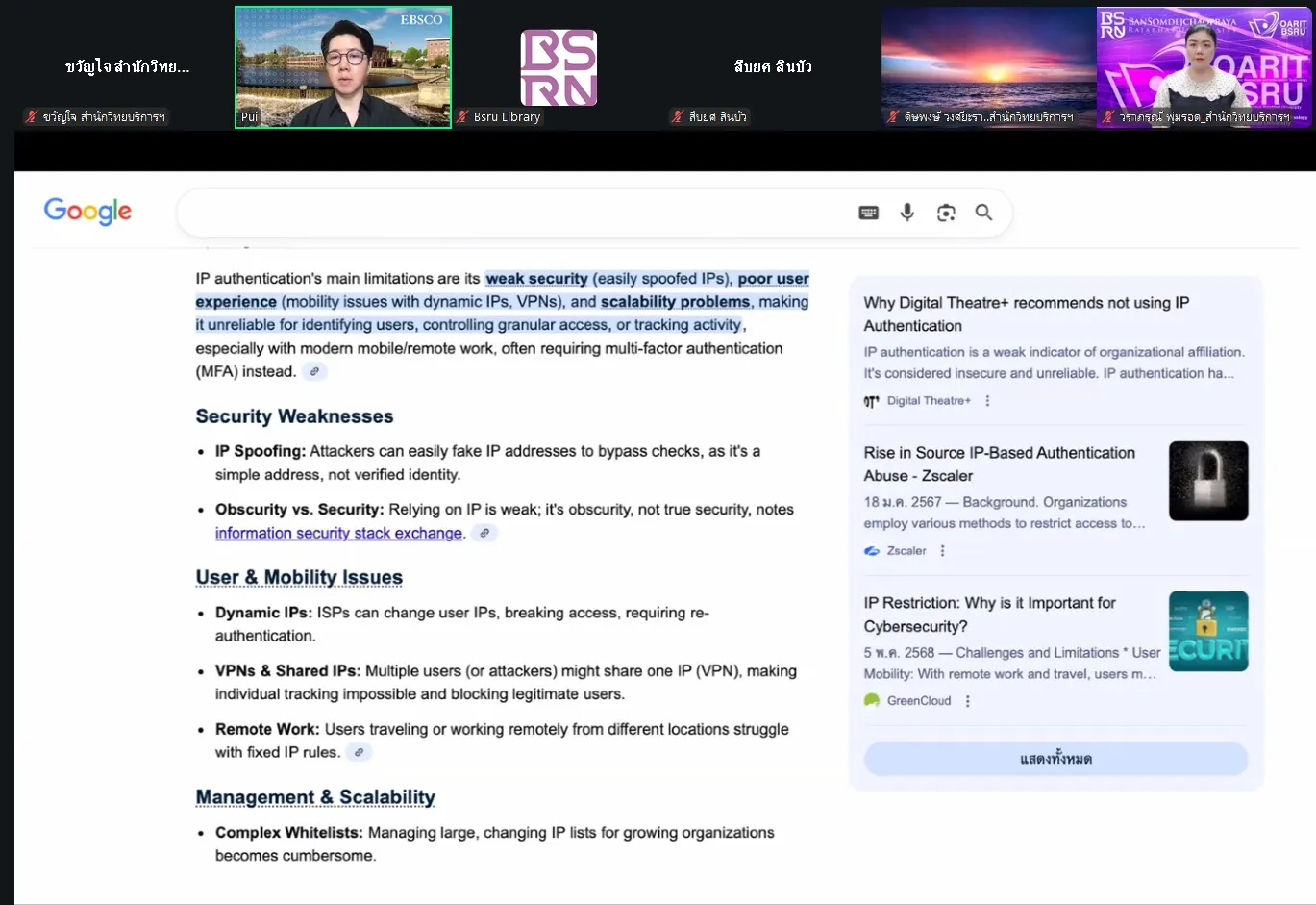Open IP Restriction cybersecurity article
The image size is (1316, 905).
coord(990,615)
